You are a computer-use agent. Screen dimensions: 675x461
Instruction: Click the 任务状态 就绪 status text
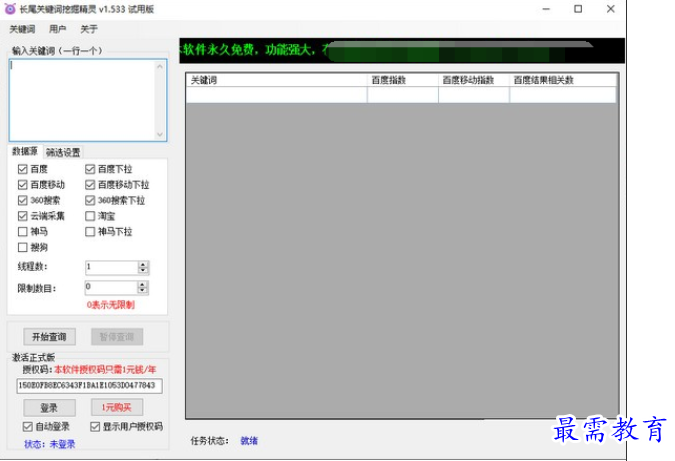[249, 441]
